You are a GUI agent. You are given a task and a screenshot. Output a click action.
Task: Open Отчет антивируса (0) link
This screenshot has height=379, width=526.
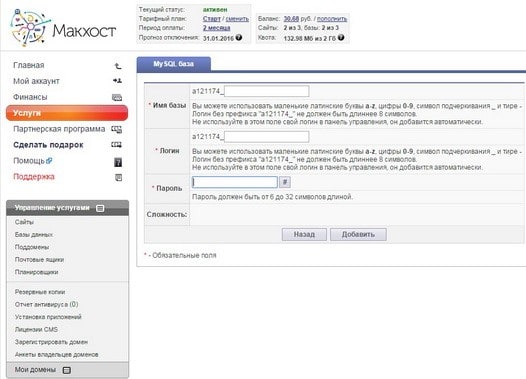point(47,305)
